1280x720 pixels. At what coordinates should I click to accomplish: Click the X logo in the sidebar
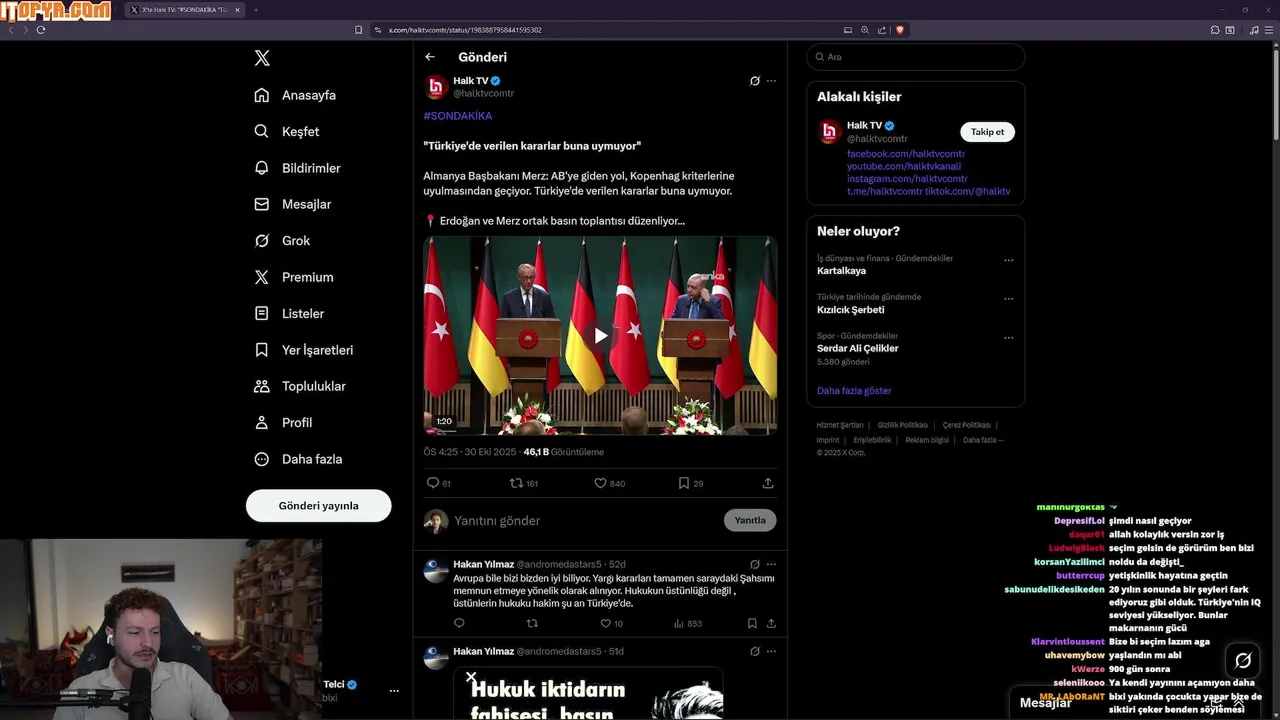(262, 58)
